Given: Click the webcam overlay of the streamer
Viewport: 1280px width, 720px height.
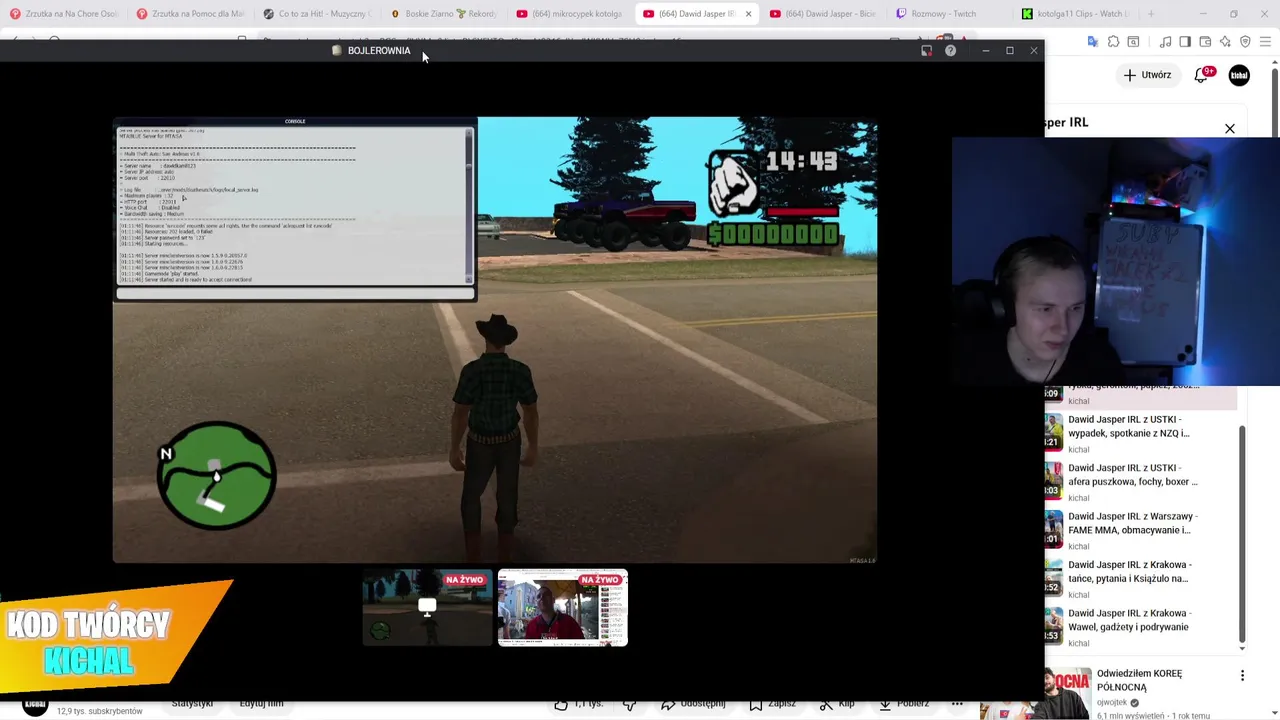Looking at the screenshot, I should pos(1116,260).
